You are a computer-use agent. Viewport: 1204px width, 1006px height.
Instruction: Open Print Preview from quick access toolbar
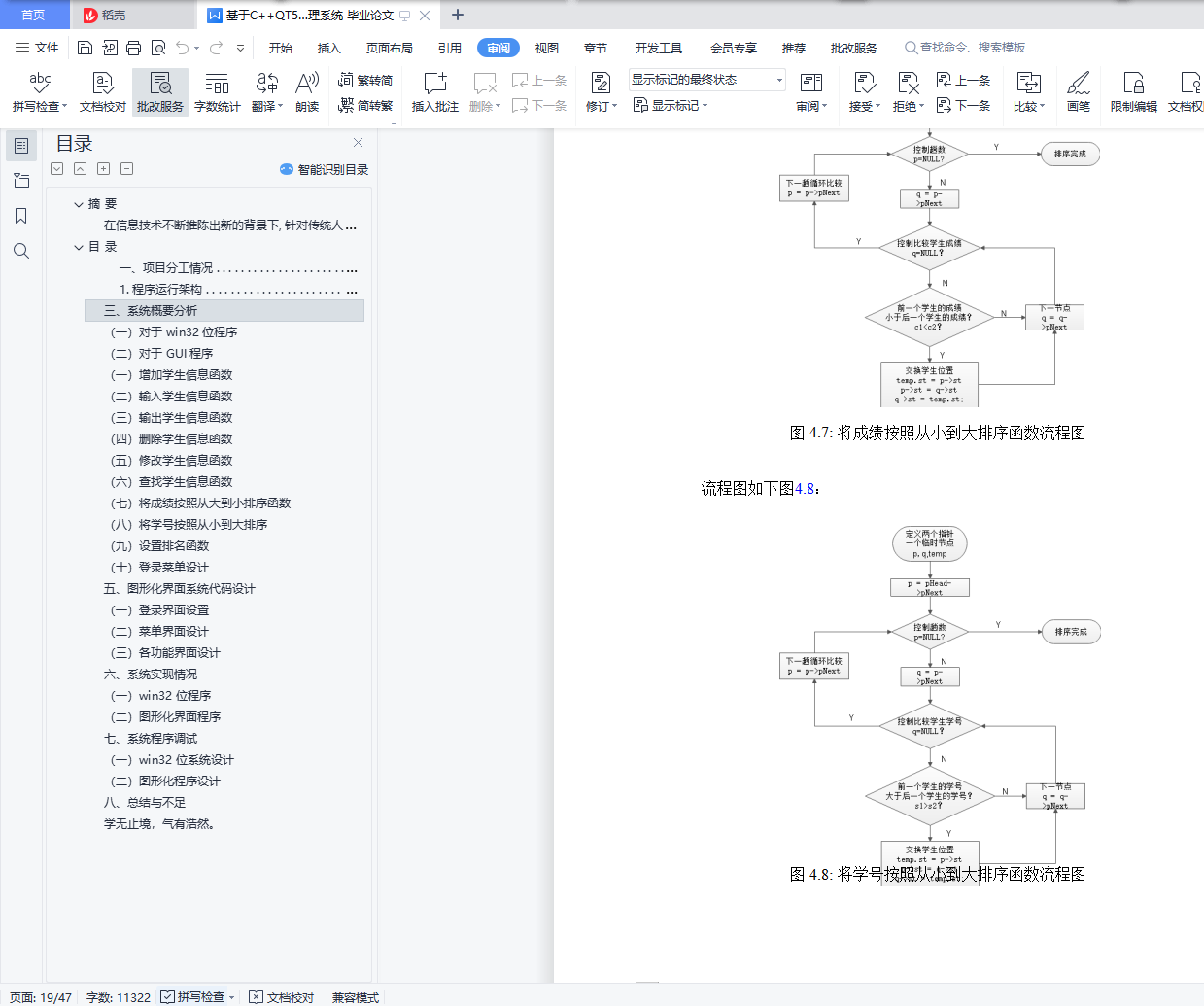click(158, 48)
